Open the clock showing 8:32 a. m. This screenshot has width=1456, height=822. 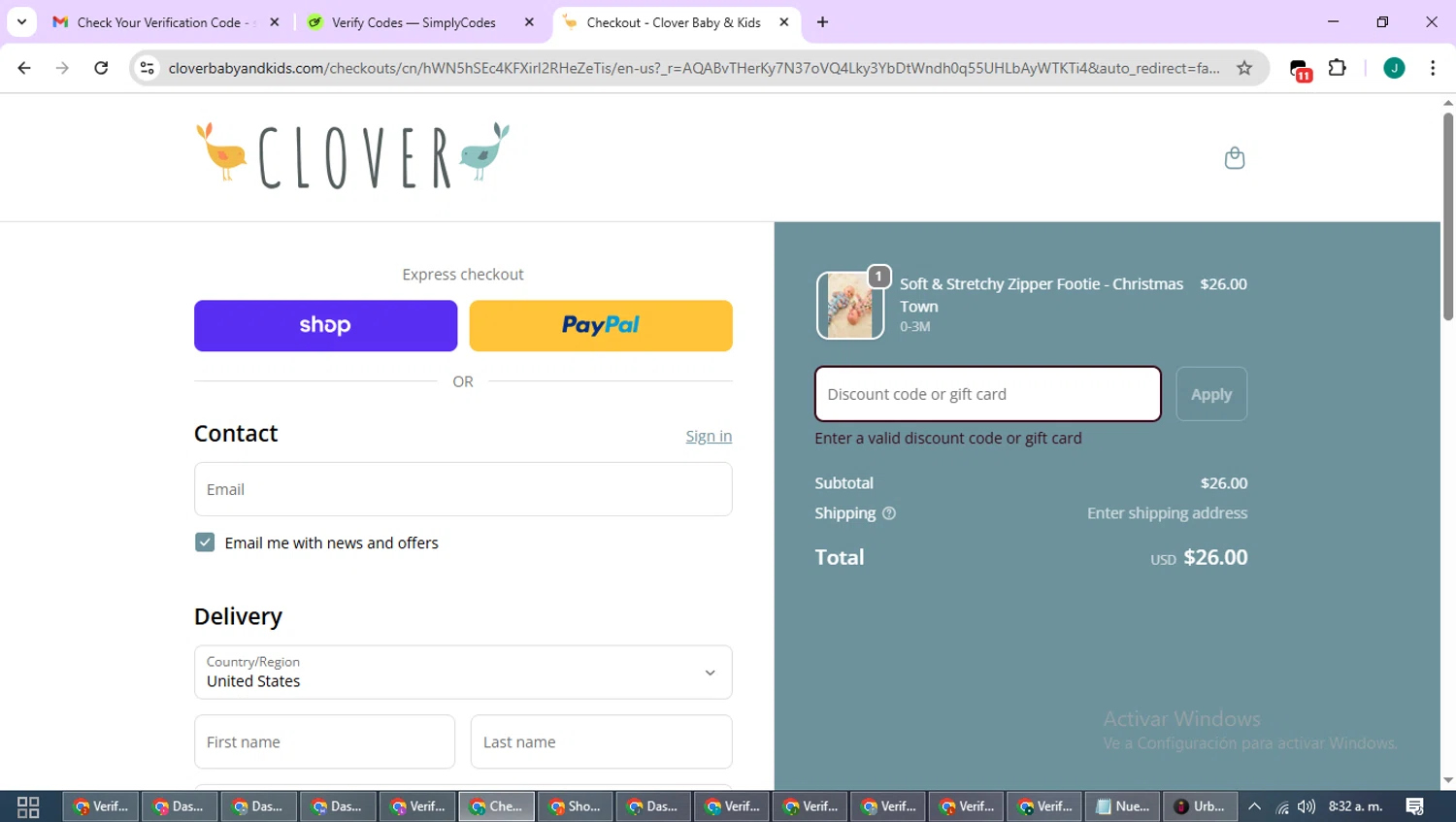tap(1355, 806)
